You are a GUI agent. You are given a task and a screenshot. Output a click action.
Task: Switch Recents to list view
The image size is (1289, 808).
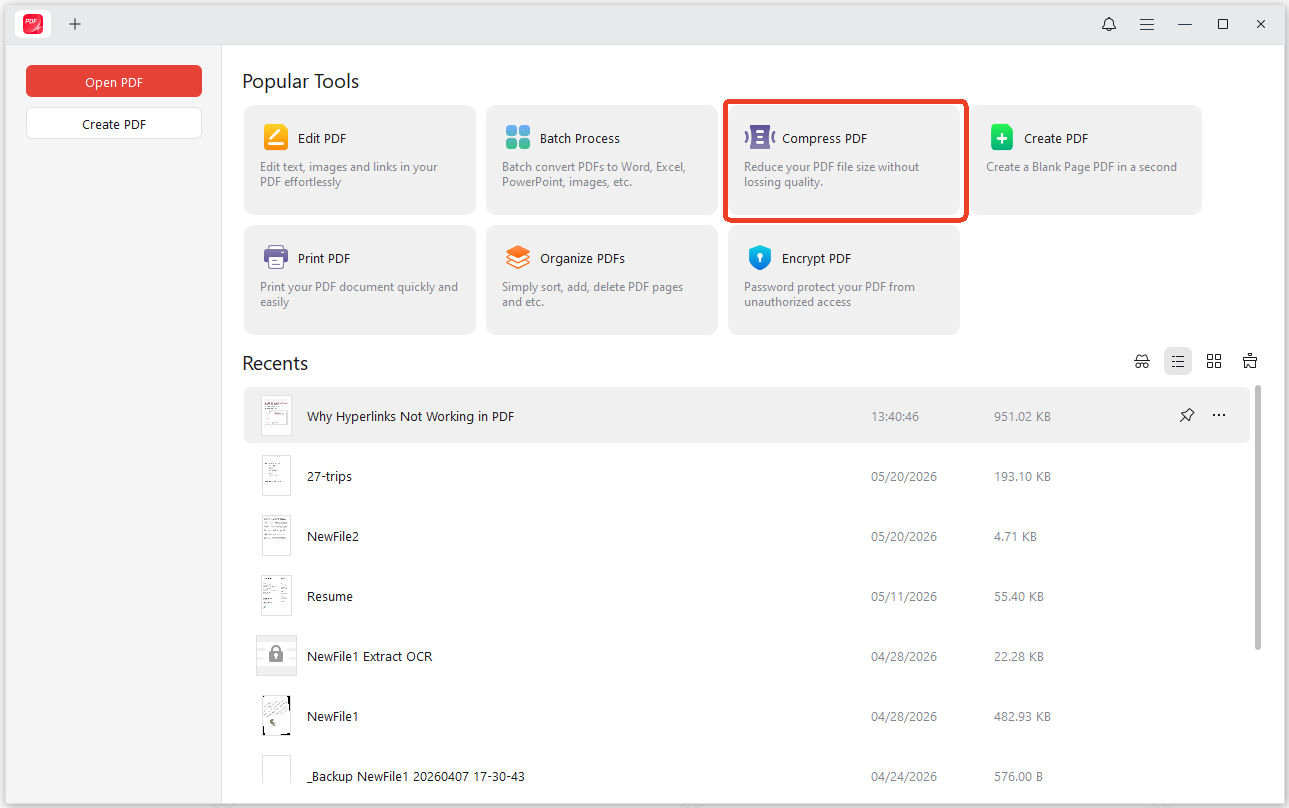pos(1178,362)
